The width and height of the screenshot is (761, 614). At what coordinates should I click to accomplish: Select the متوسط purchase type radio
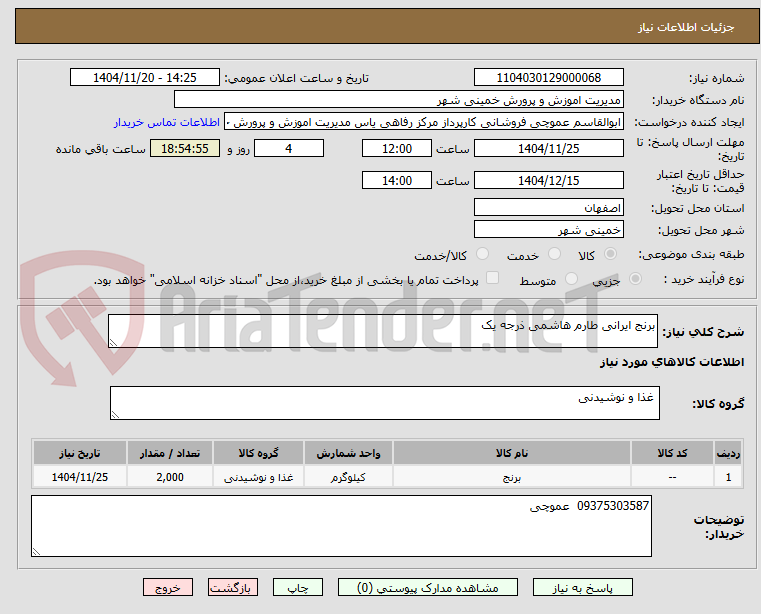click(x=571, y=279)
